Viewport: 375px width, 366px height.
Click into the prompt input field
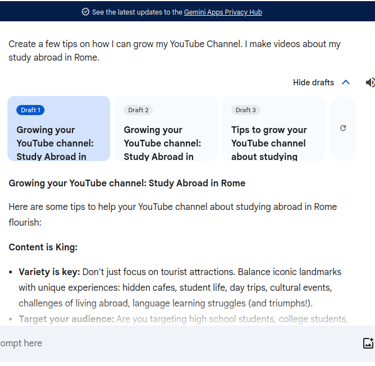tap(180, 343)
